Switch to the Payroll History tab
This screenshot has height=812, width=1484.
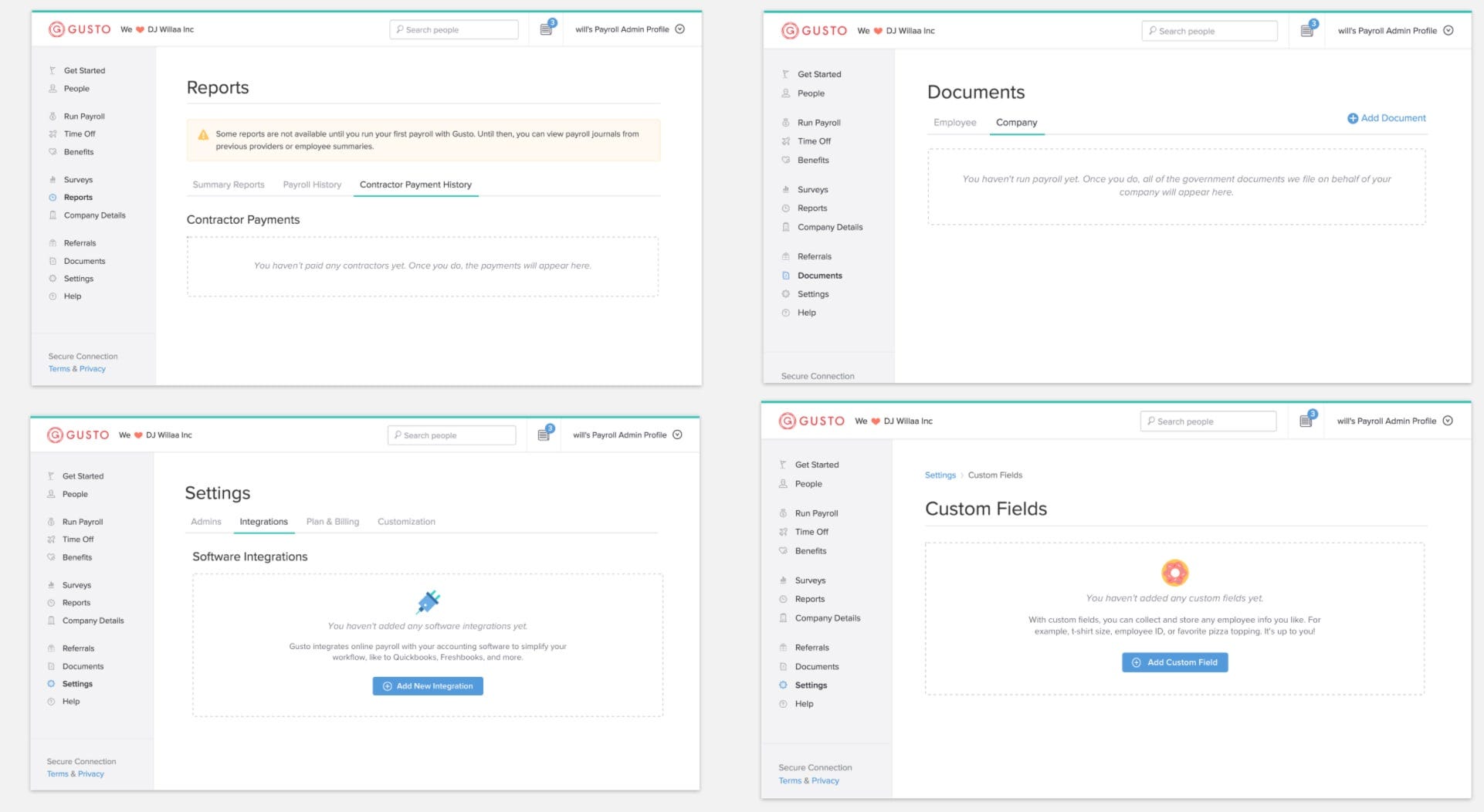[312, 184]
